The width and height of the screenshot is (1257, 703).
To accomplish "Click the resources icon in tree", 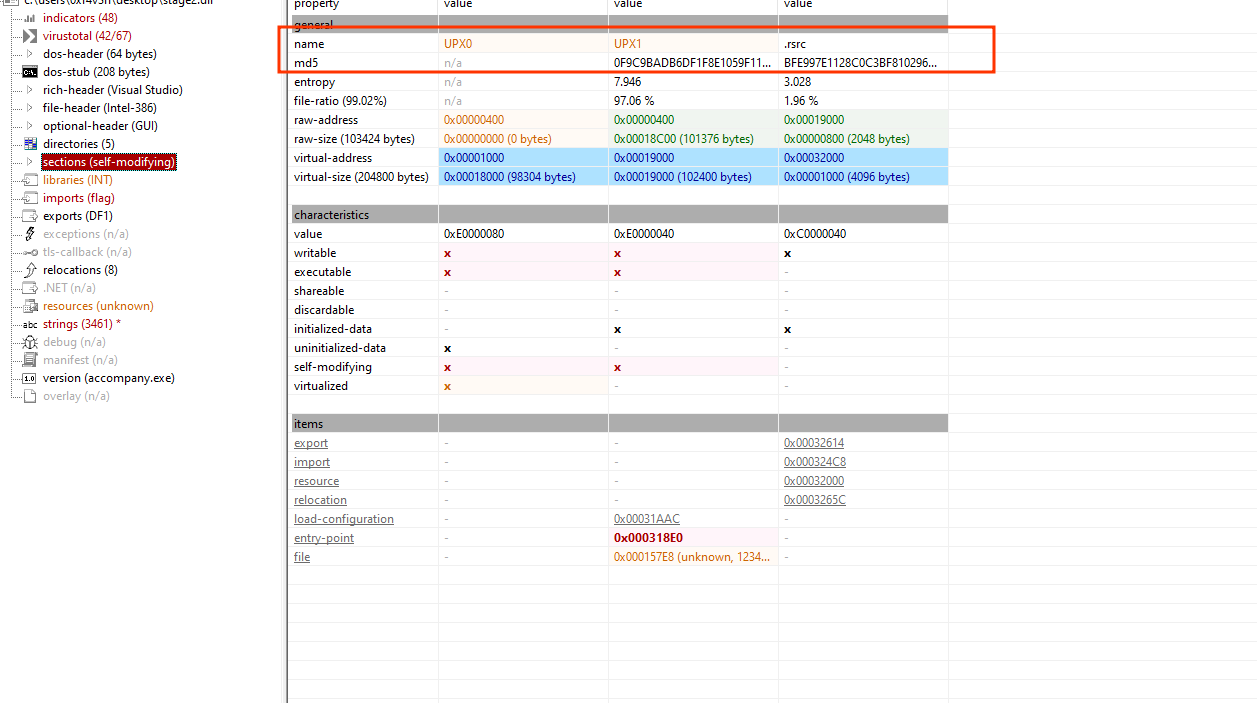I will click(30, 306).
